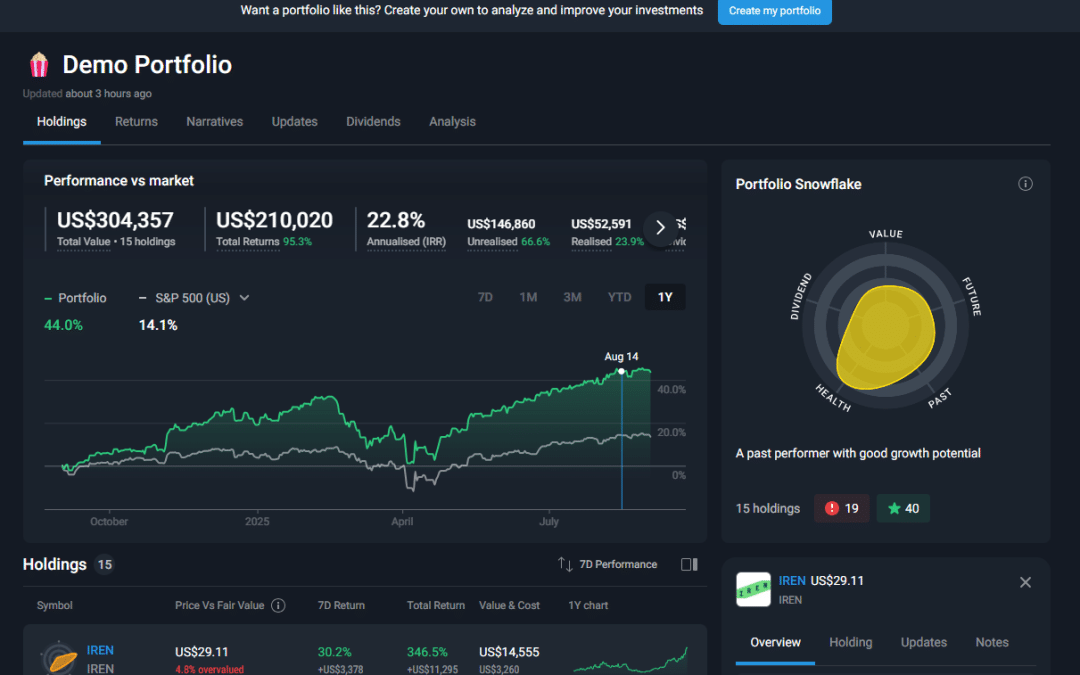
Task: Click the Portfolio legend label
Action: (82, 298)
